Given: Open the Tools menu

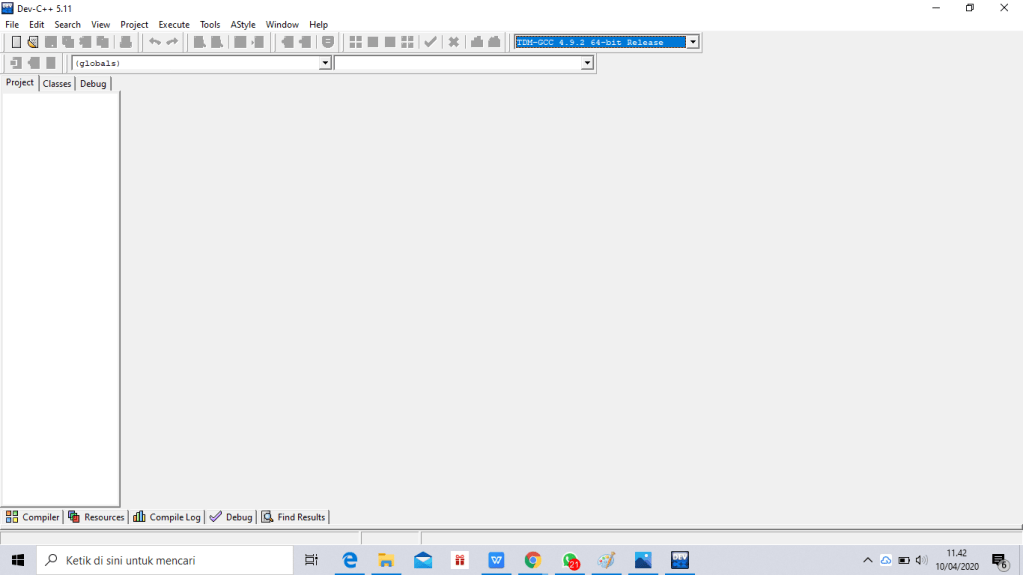Looking at the screenshot, I should point(210,24).
